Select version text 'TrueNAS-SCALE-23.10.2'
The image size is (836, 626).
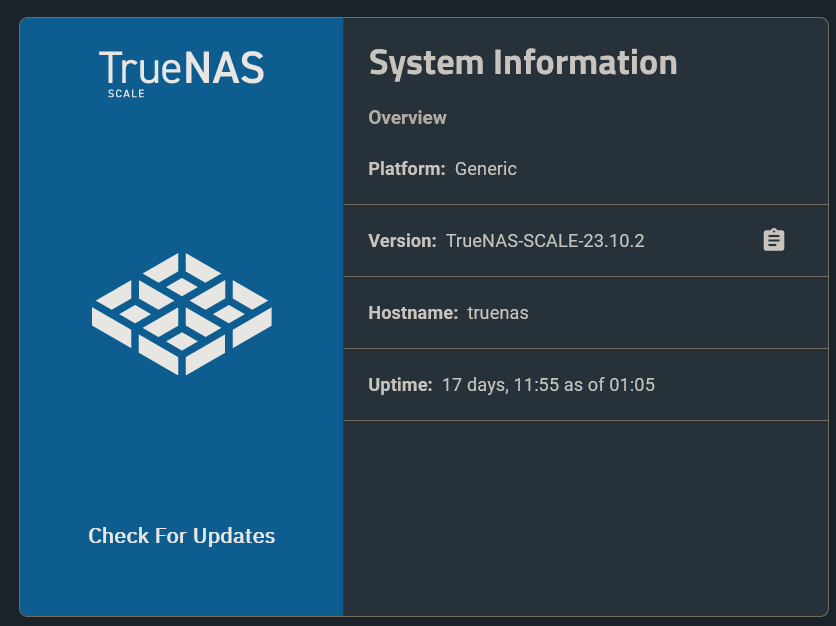click(545, 241)
